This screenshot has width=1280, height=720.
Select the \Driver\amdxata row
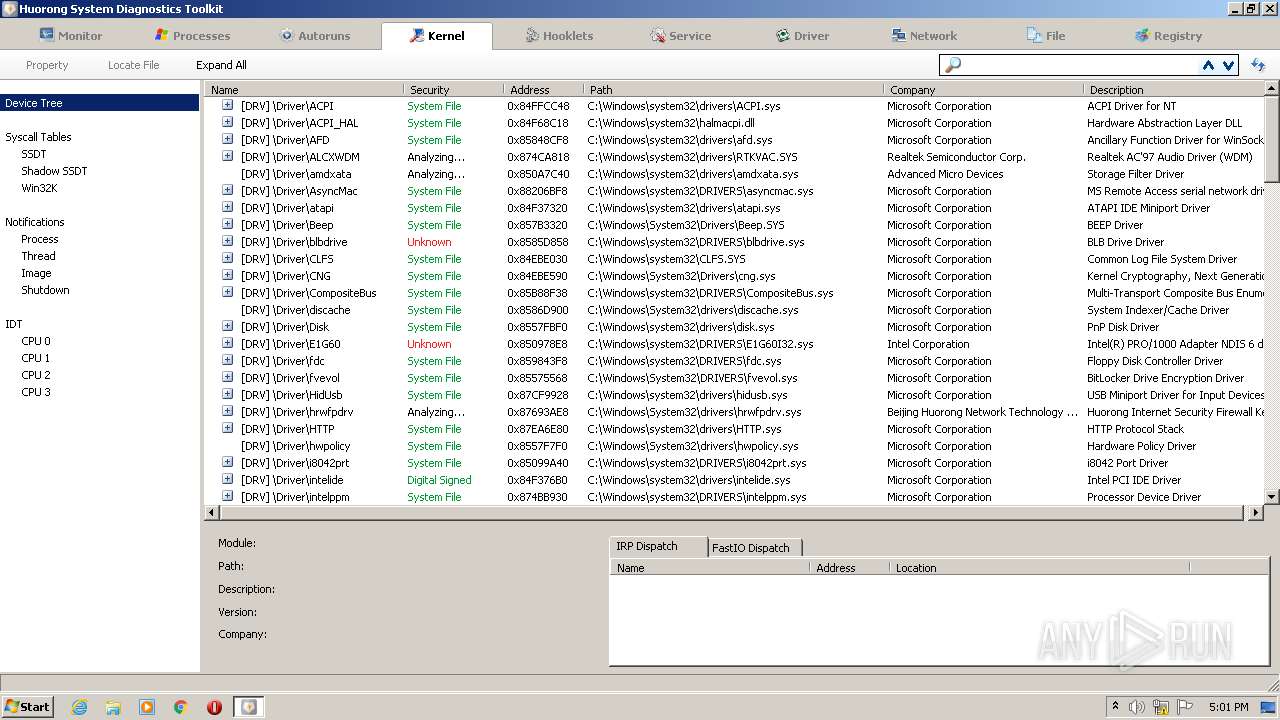click(x=735, y=174)
